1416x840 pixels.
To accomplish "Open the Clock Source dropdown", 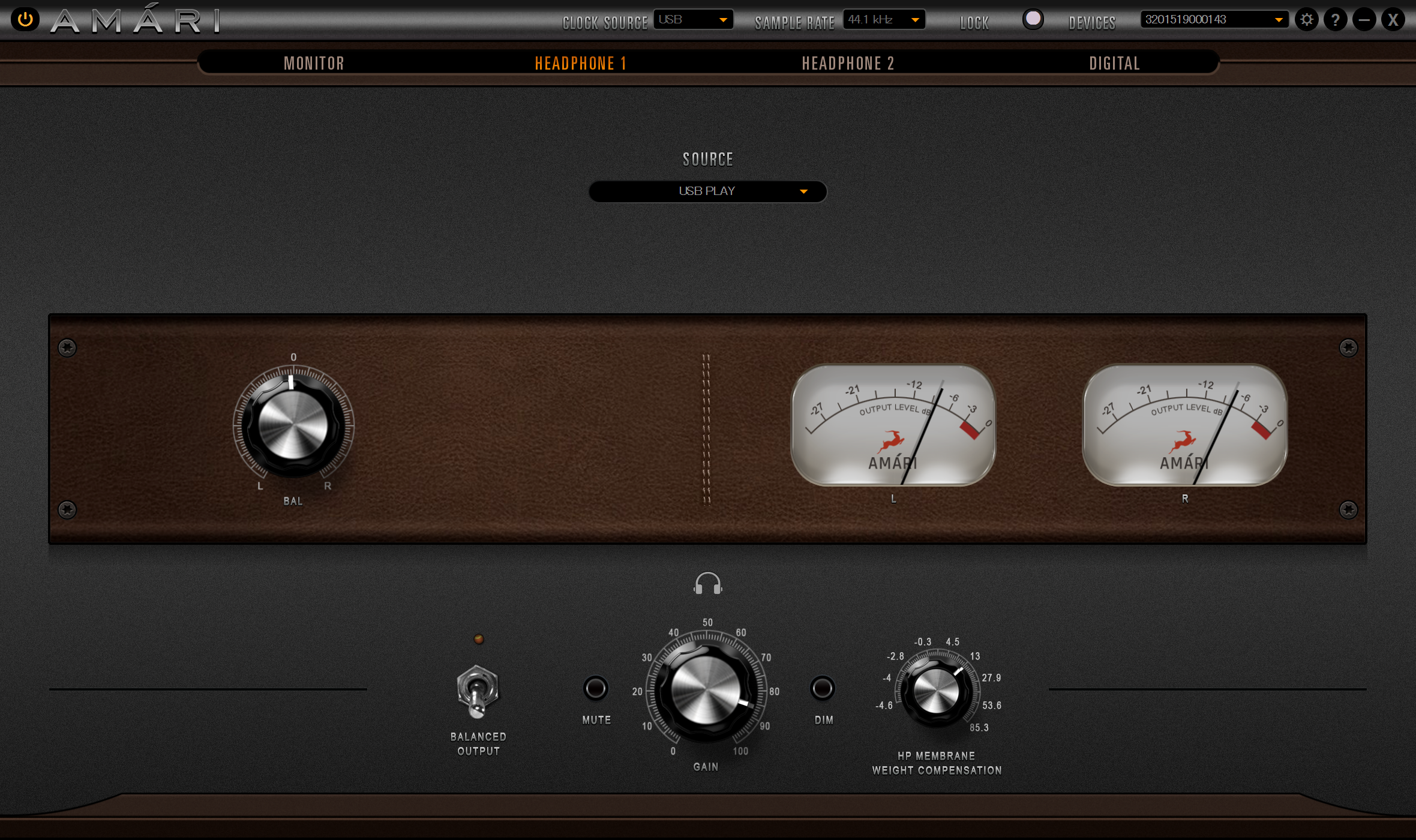I will tap(693, 19).
